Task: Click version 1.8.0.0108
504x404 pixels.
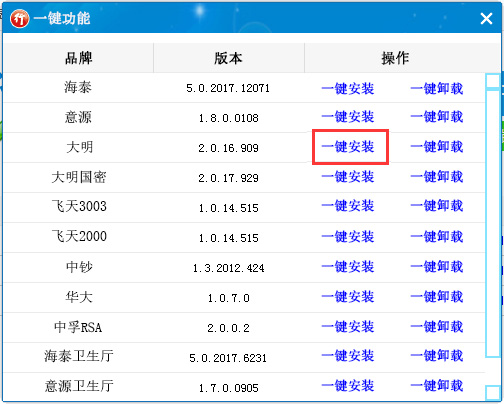Action: pos(229,118)
